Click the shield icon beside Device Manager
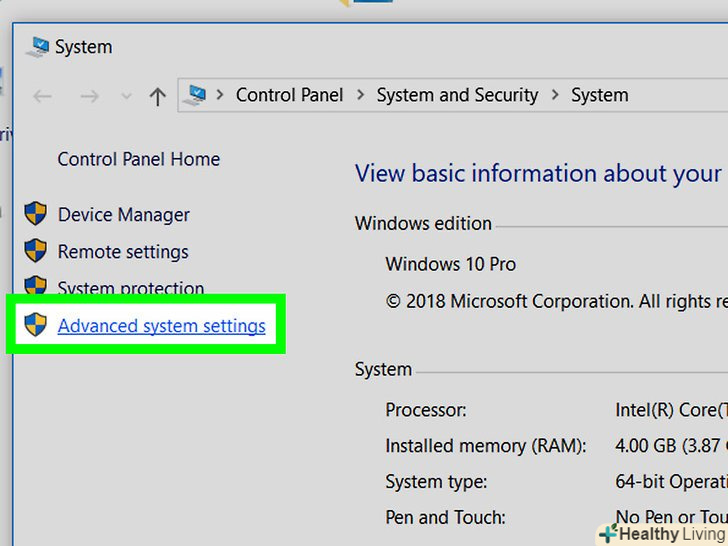728x546 pixels. (36, 214)
